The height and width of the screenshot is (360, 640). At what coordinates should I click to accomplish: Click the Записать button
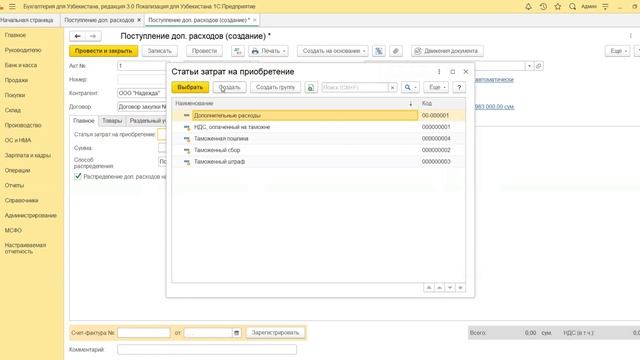(160, 51)
